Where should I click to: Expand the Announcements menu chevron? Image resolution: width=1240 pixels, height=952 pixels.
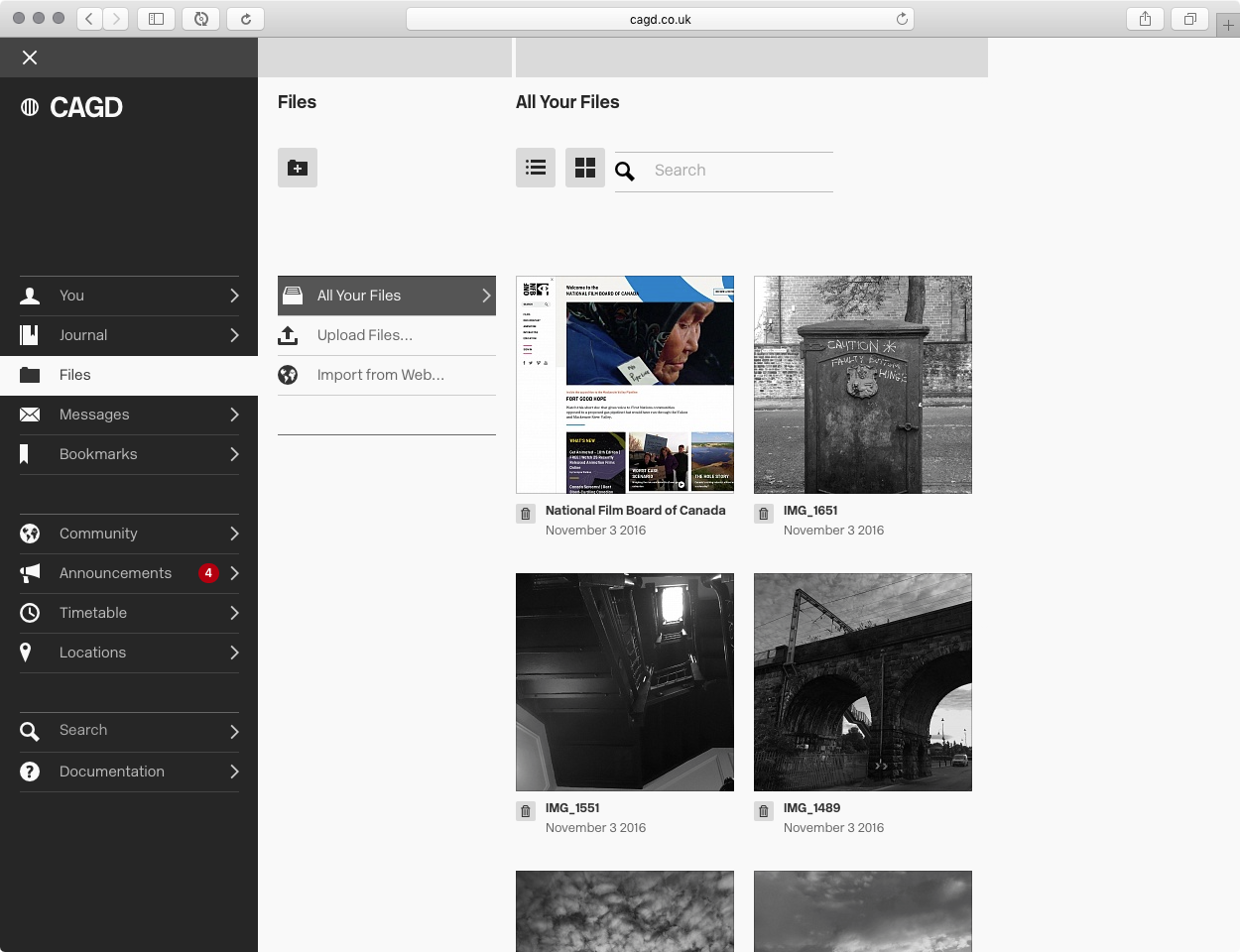pyautogui.click(x=234, y=573)
